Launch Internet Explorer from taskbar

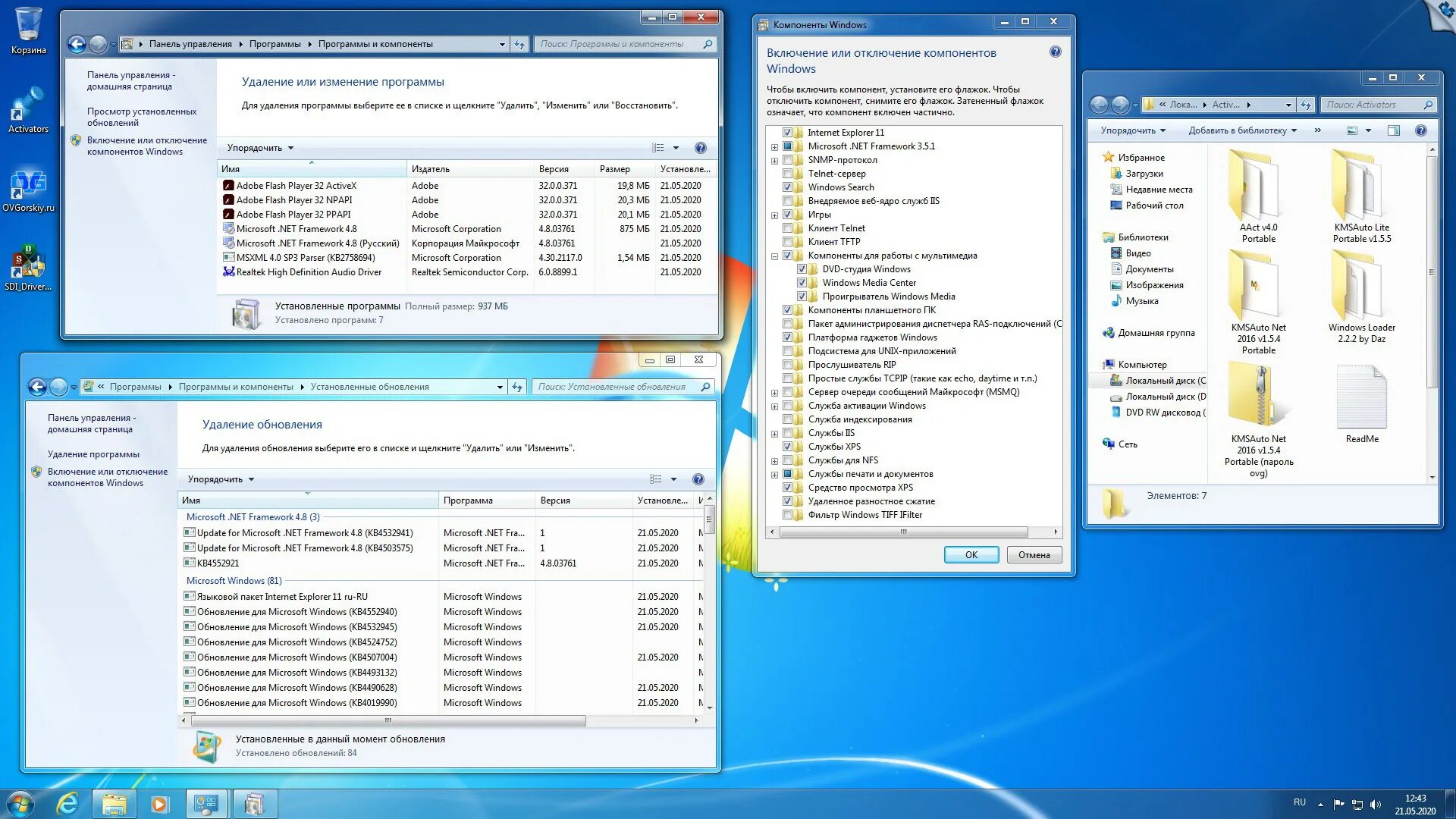67,804
